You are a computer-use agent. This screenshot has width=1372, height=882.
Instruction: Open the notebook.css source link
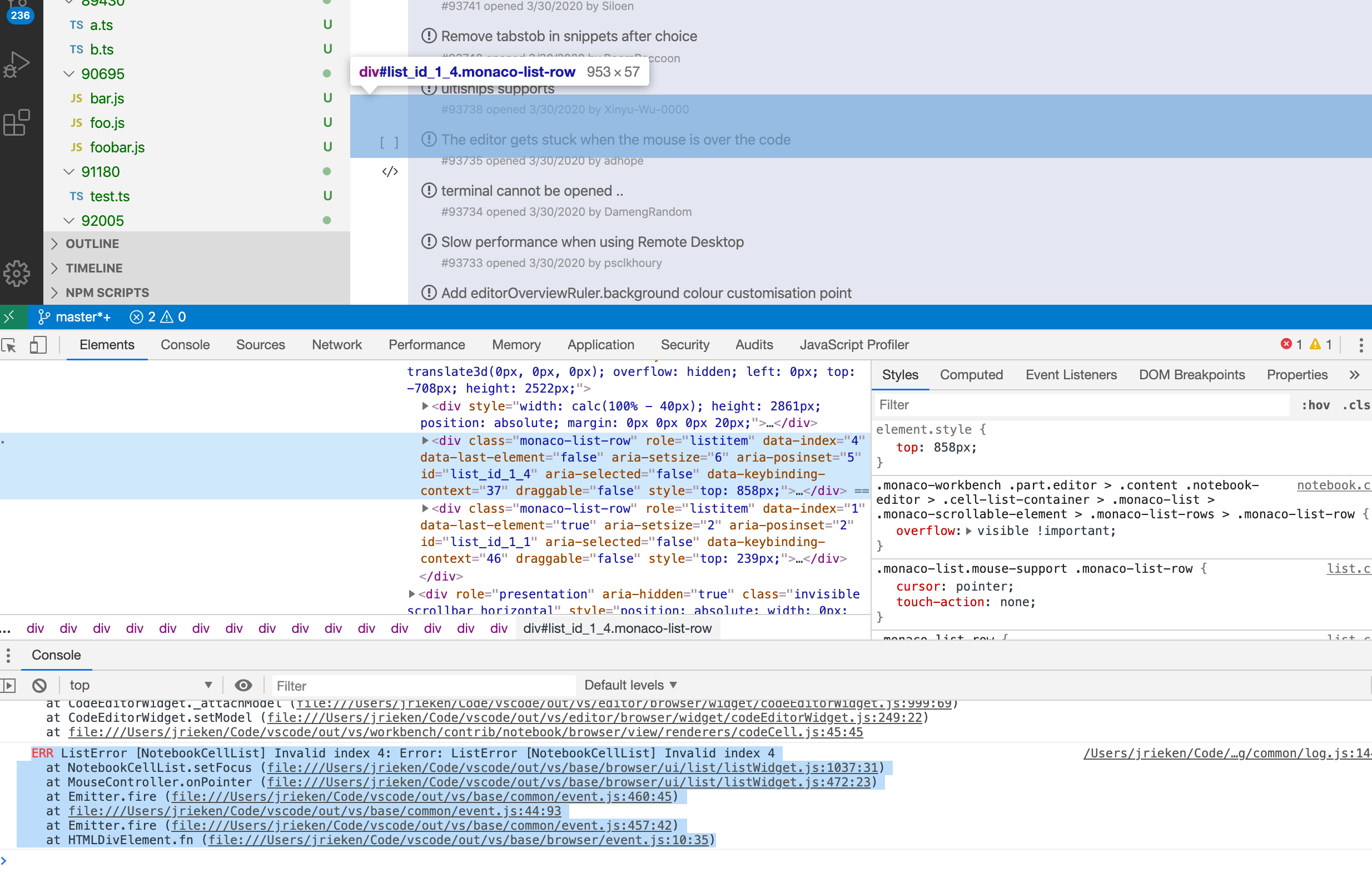point(1334,485)
